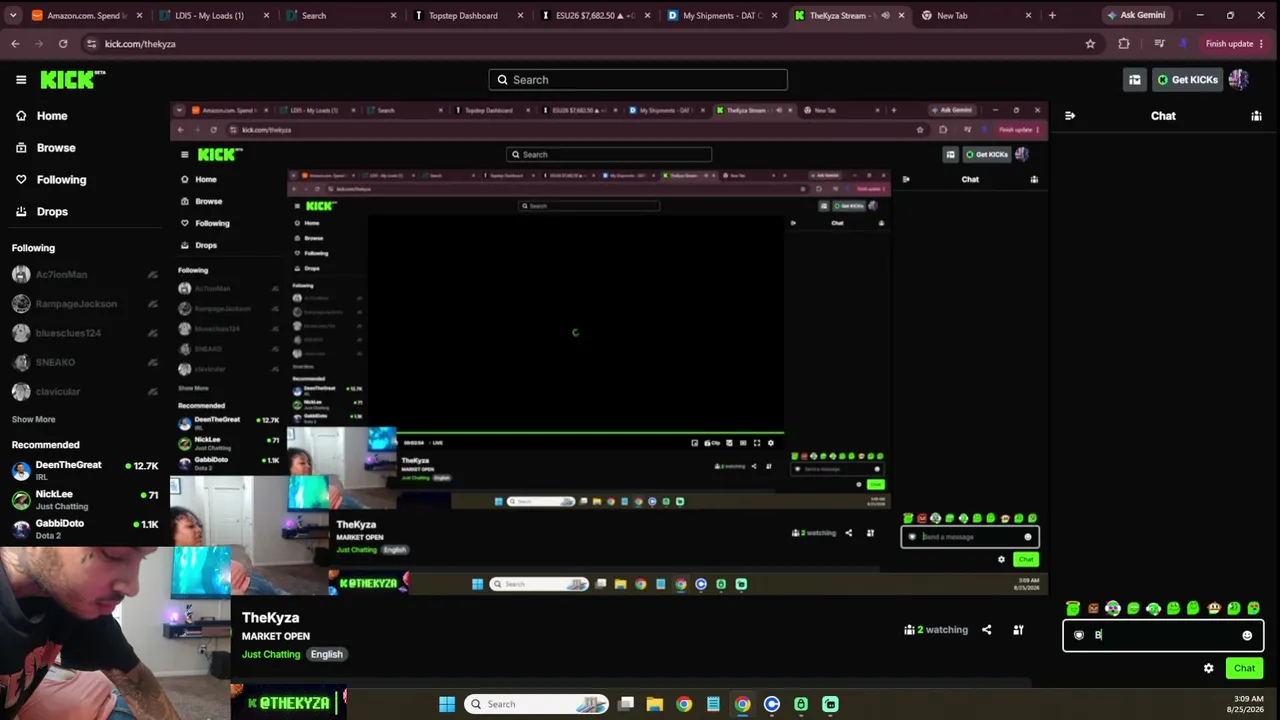The height and width of the screenshot is (720, 1280).
Task: Open the browser extensions puzzle icon
Action: [1124, 44]
